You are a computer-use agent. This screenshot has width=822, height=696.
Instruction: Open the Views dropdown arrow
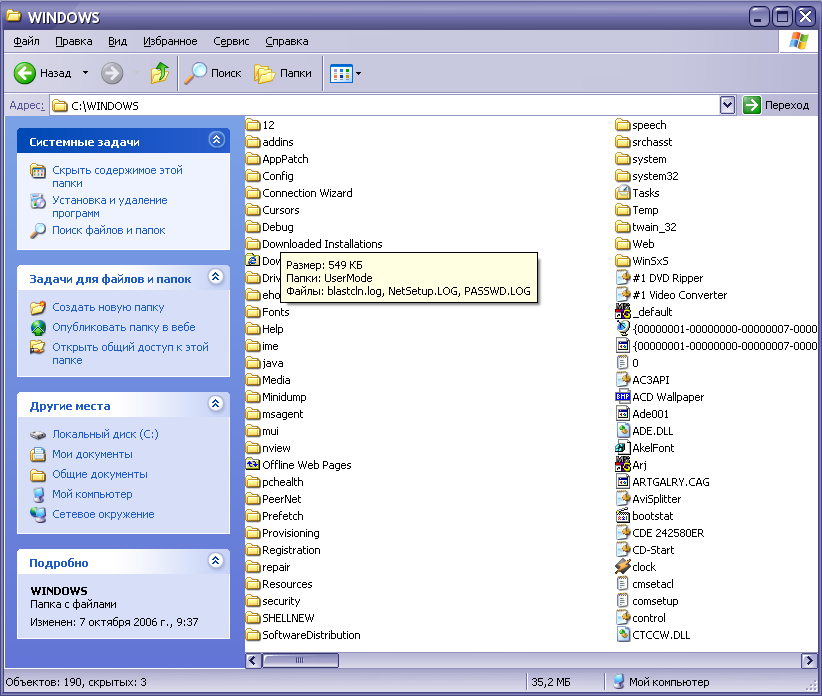pos(359,74)
